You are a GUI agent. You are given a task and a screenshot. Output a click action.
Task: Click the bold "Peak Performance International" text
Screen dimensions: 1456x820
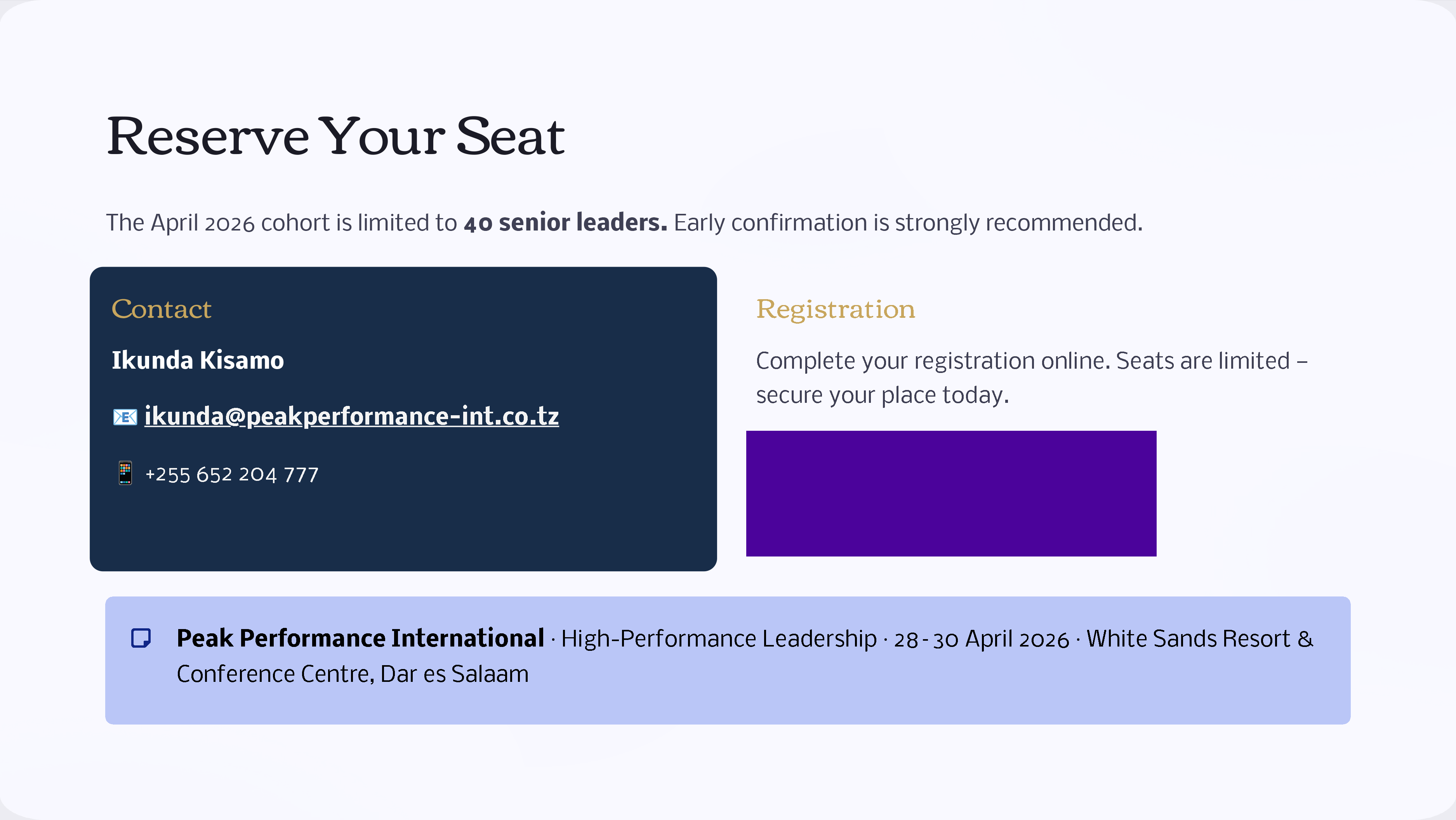(360, 639)
